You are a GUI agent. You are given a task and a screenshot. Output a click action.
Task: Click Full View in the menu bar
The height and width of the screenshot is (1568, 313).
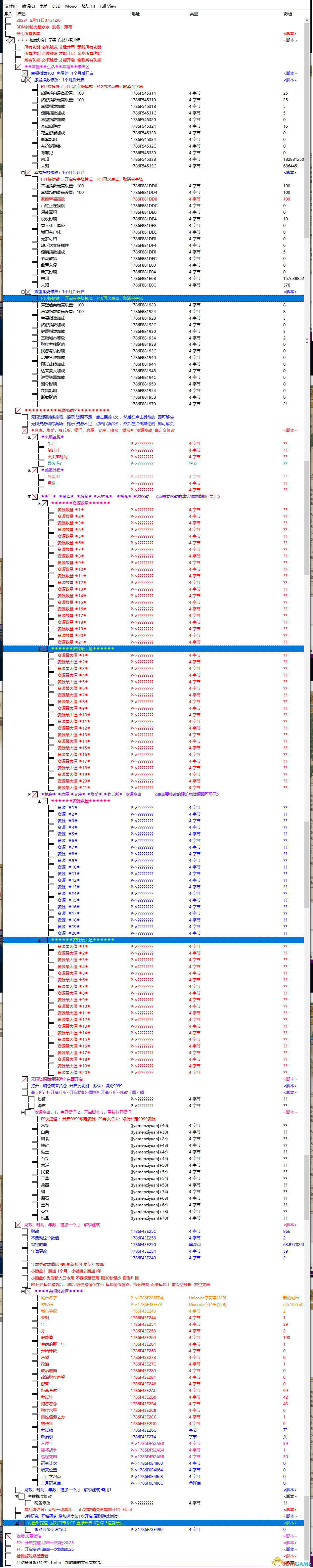coord(108,6)
